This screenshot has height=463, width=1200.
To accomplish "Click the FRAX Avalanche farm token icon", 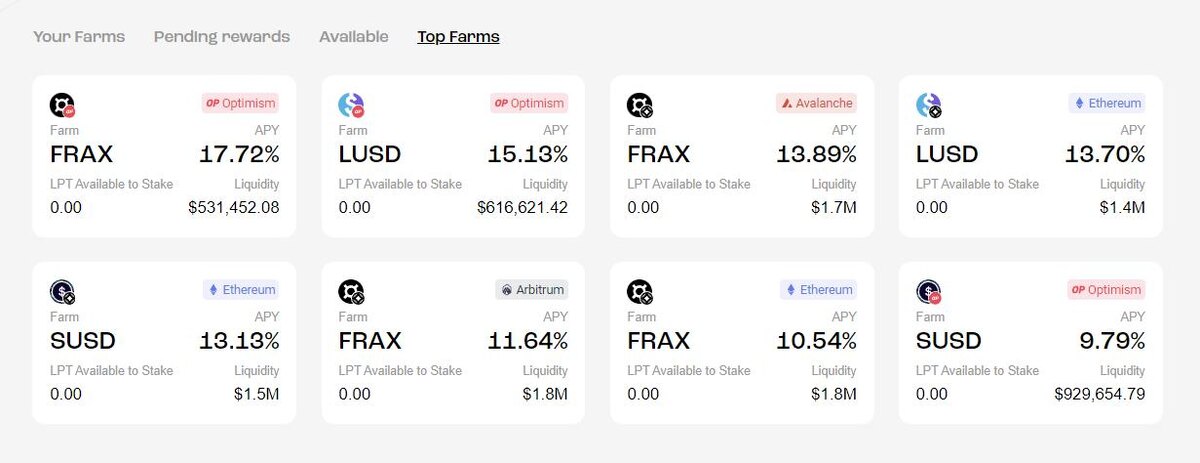I will (x=640, y=104).
